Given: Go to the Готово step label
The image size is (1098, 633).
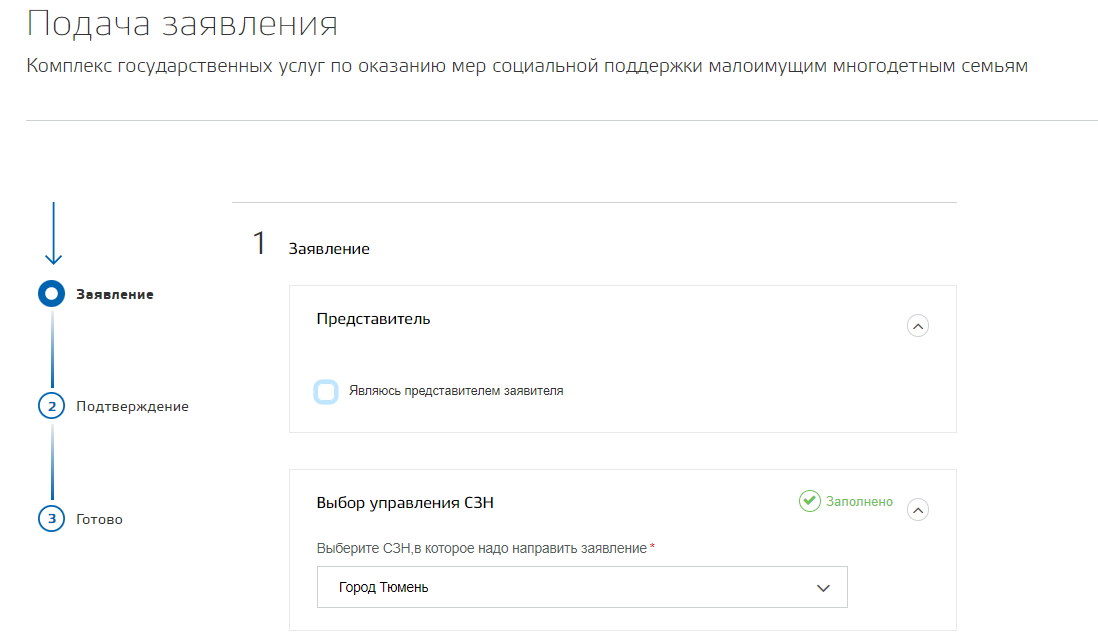Looking at the screenshot, I should tap(99, 519).
